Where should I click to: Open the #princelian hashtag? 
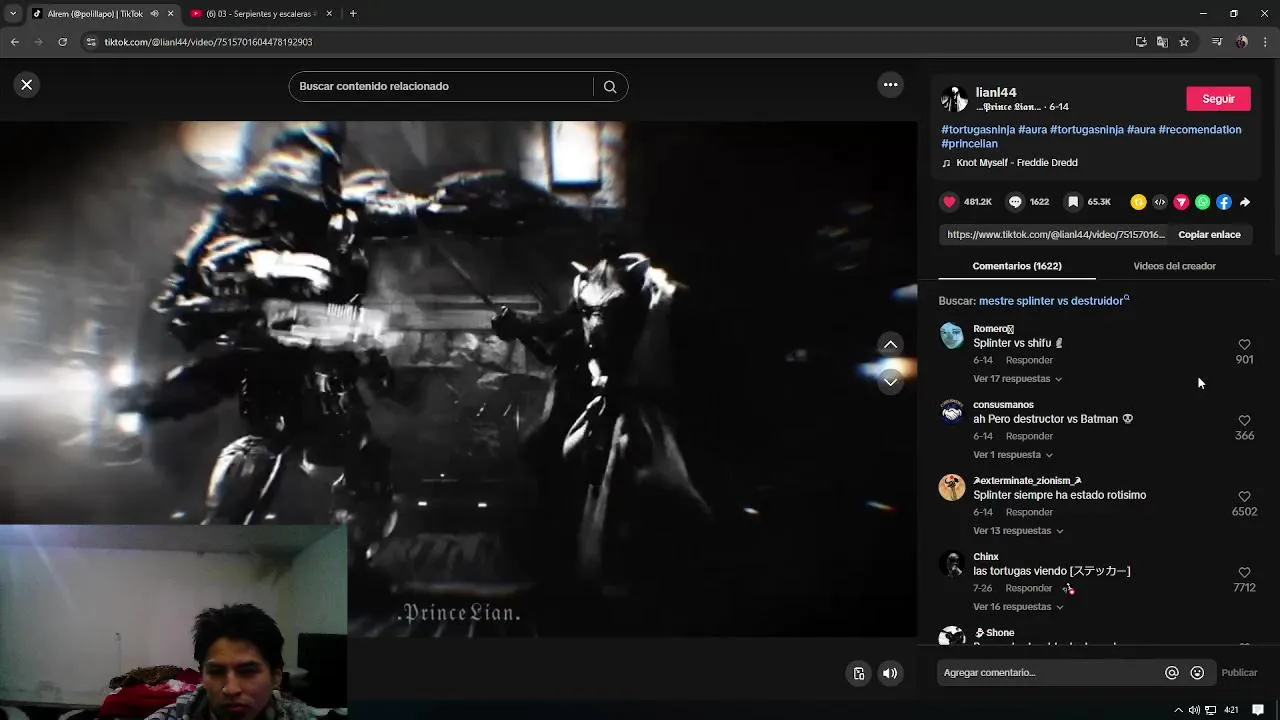pyautogui.click(x=969, y=144)
